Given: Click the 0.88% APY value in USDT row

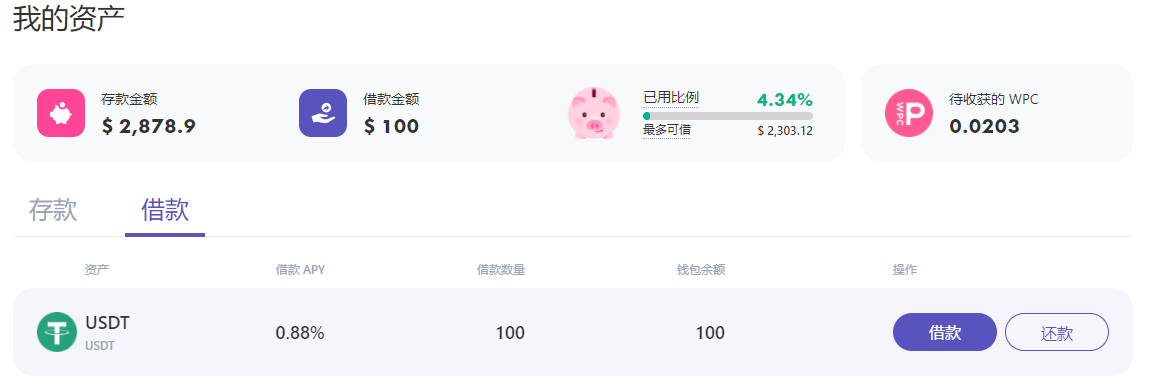Looking at the screenshot, I should tap(300, 333).
